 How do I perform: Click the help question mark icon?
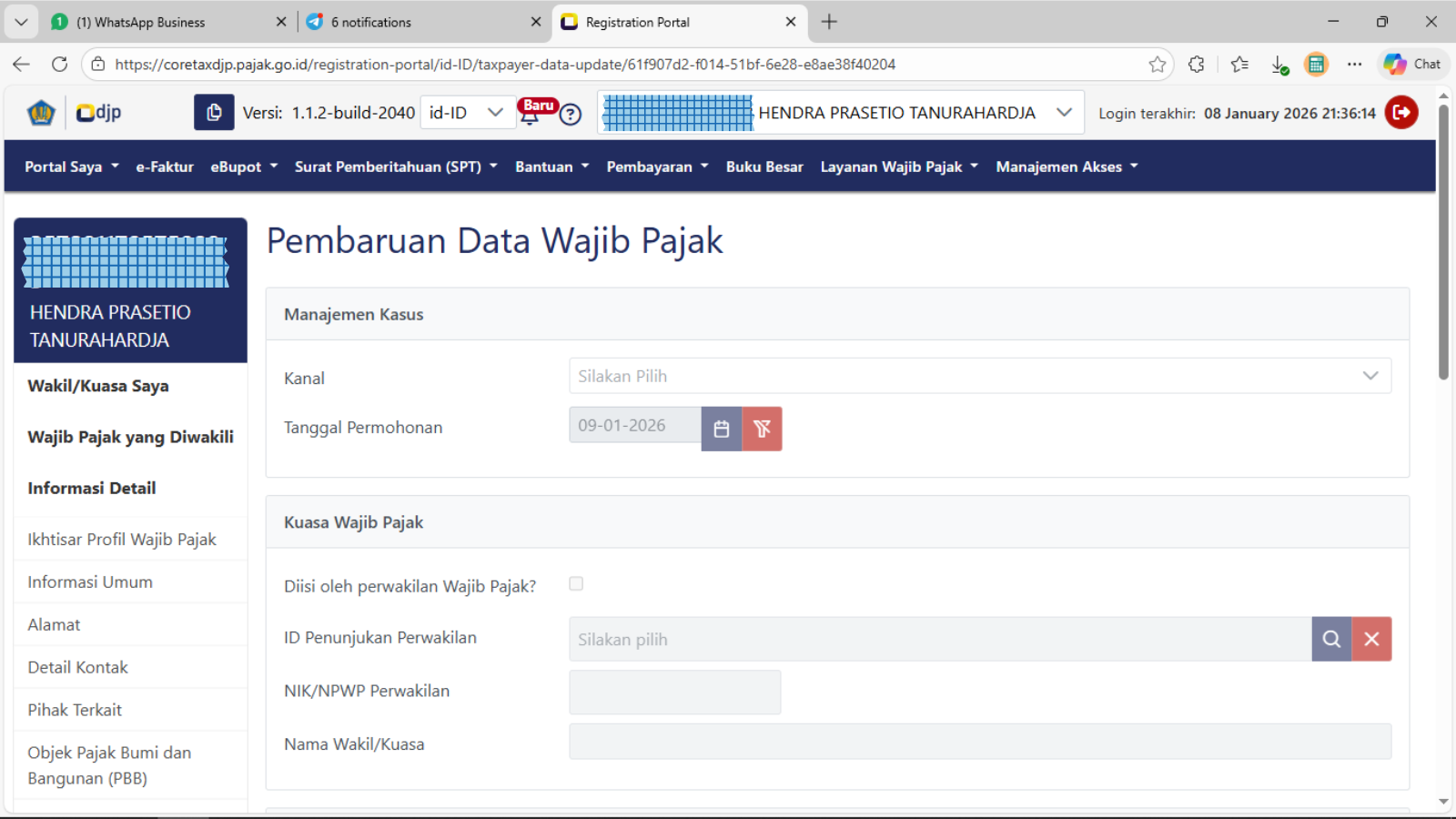coord(571,115)
